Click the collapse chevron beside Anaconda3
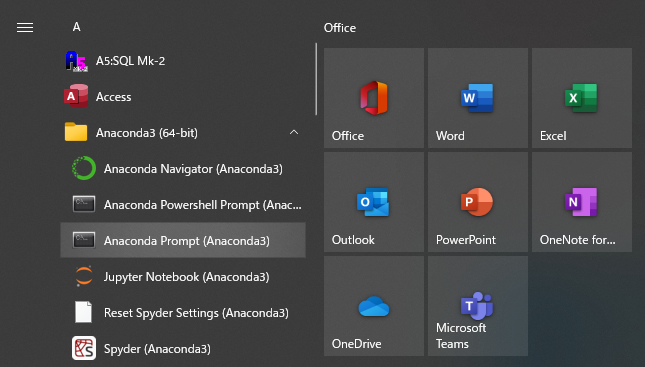The height and width of the screenshot is (367, 645). [294, 132]
